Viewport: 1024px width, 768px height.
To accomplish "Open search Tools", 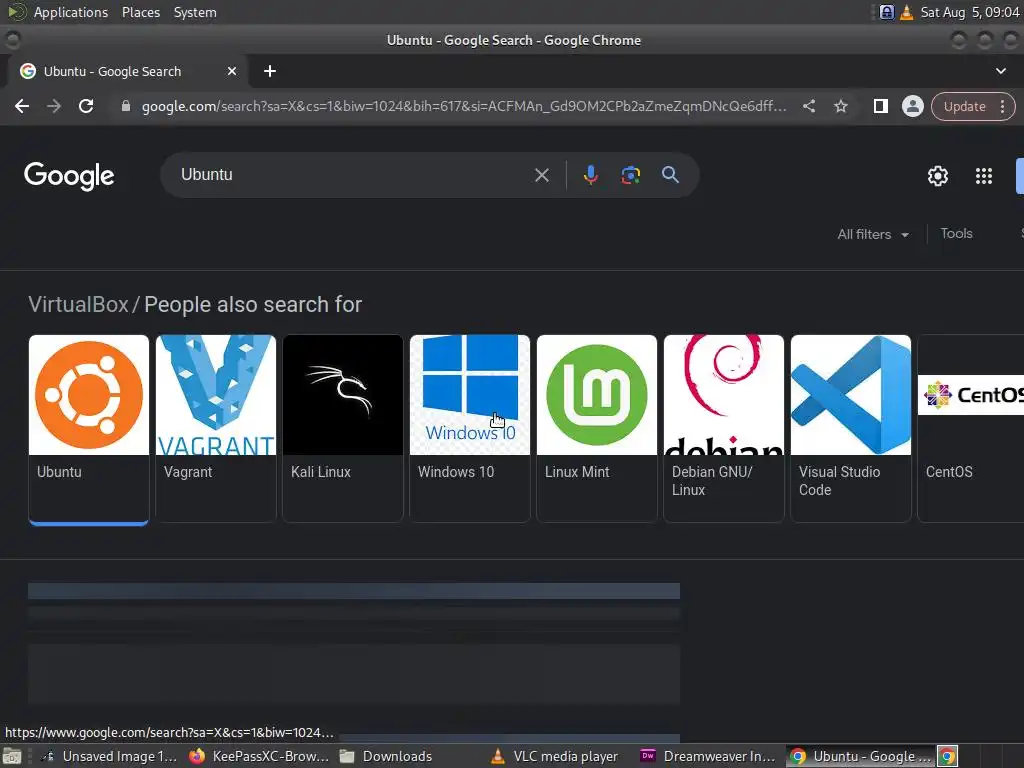I will coord(956,233).
